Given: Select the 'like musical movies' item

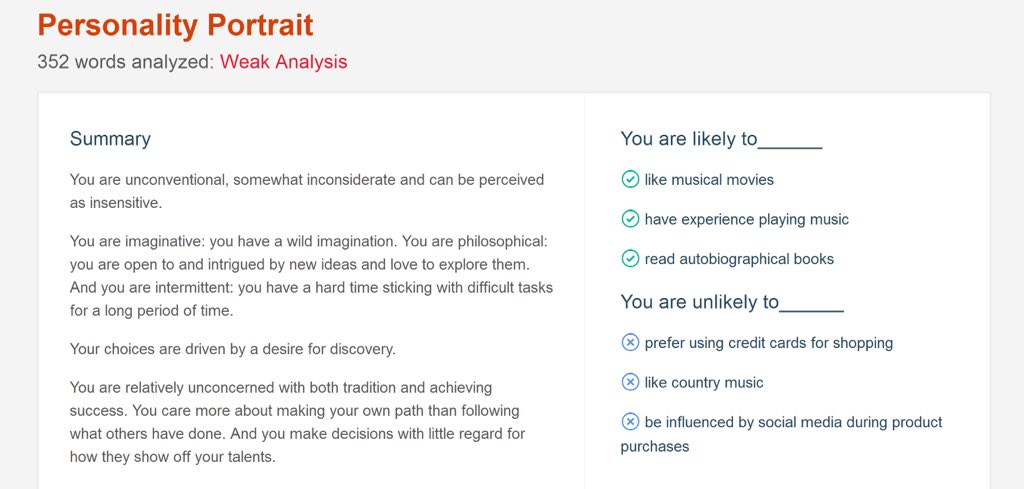Looking at the screenshot, I should click(x=709, y=180).
